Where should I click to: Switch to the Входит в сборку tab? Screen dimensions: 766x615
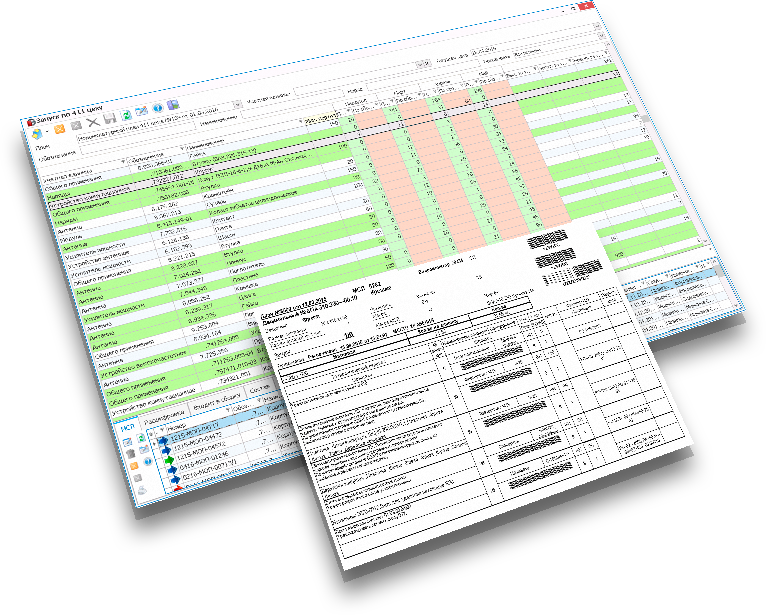point(216,400)
